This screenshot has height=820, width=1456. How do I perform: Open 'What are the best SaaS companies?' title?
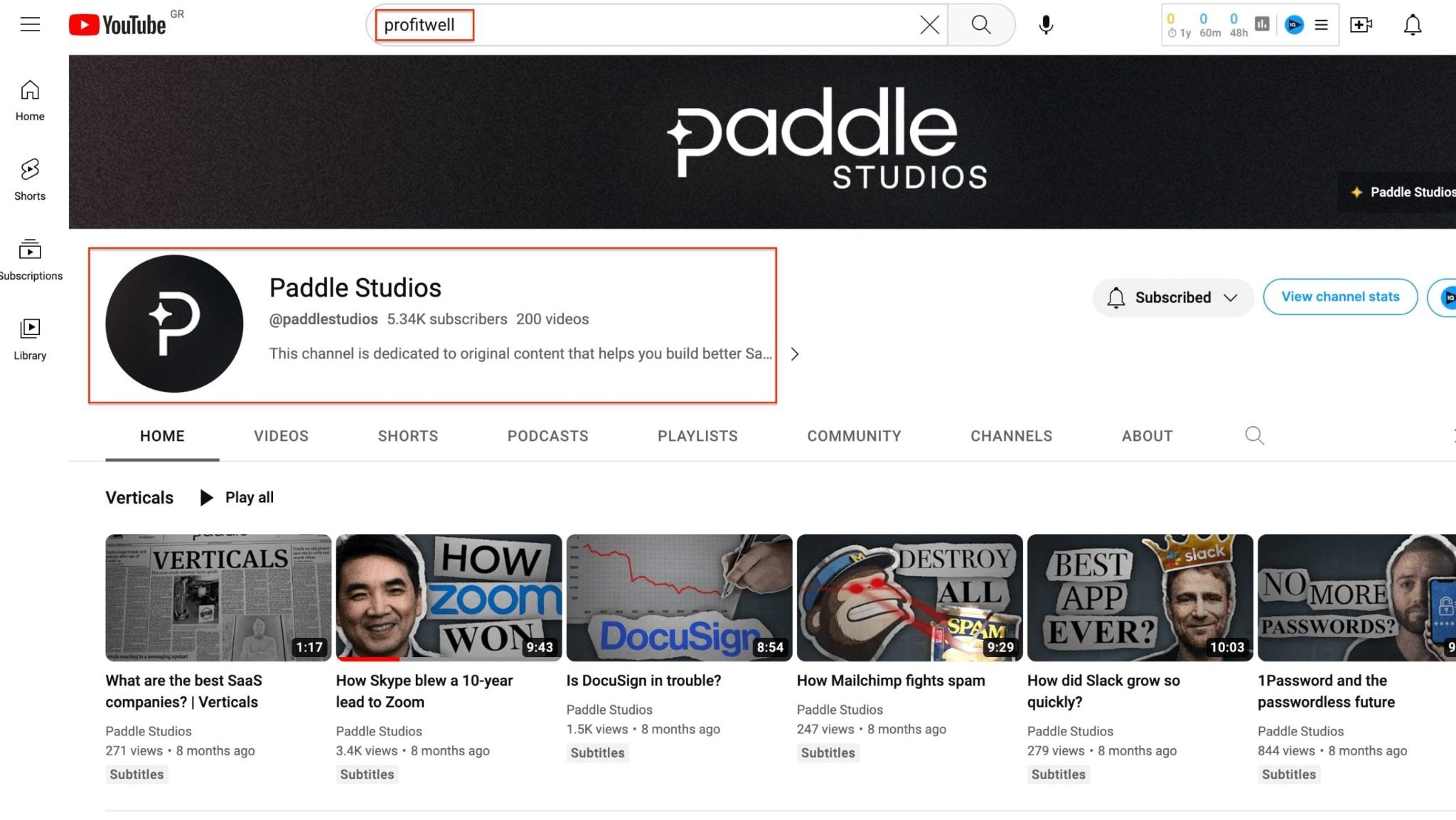[183, 691]
